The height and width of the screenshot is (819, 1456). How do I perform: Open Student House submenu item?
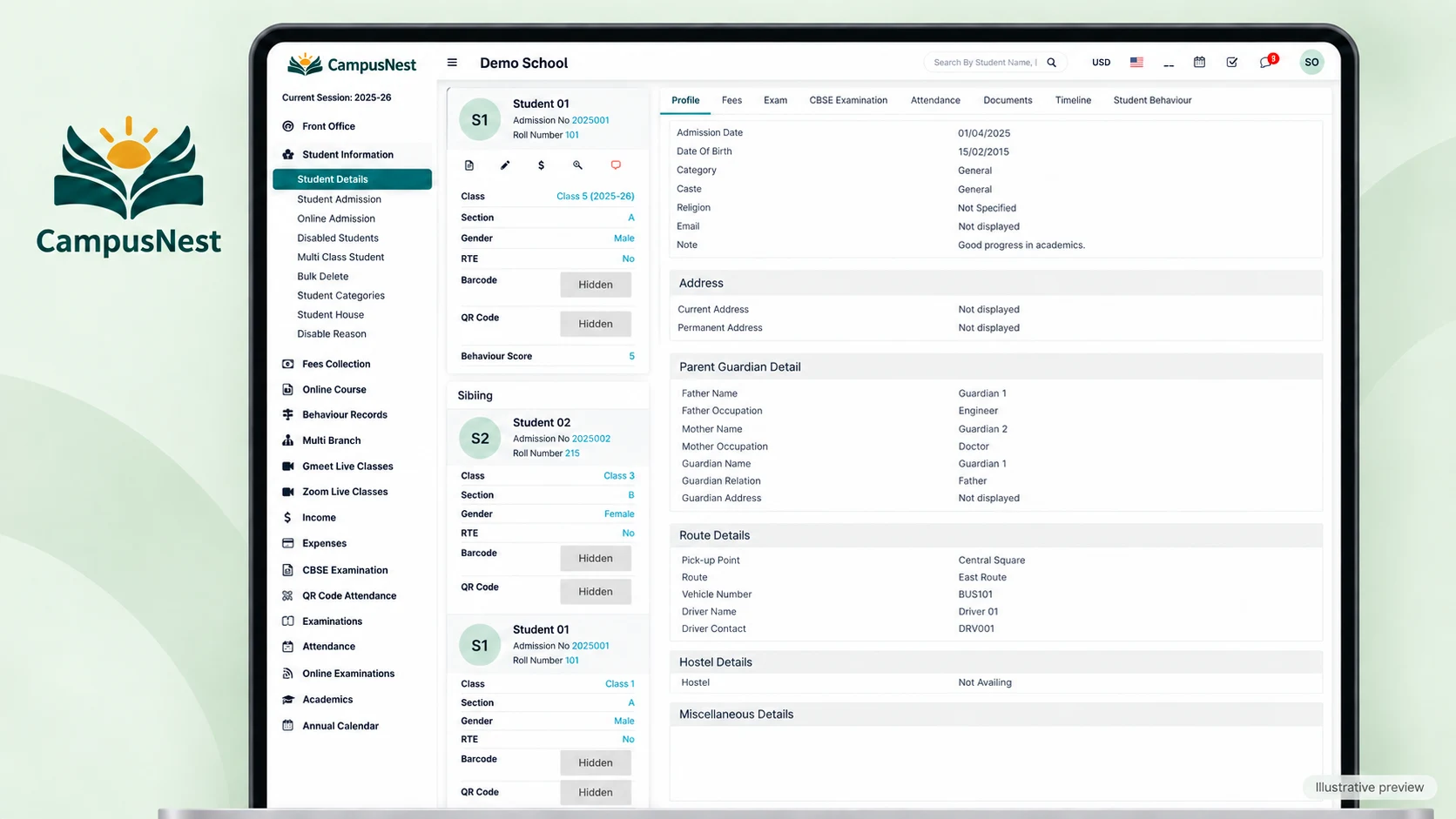coord(330,315)
